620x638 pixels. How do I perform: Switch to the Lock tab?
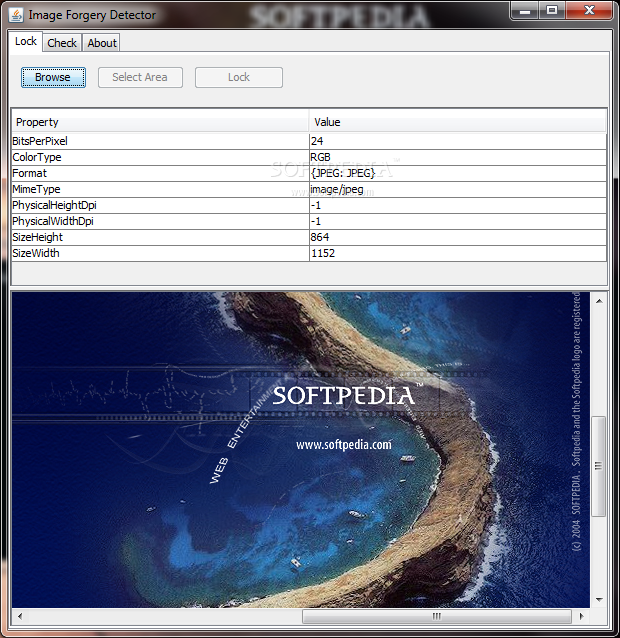26,42
